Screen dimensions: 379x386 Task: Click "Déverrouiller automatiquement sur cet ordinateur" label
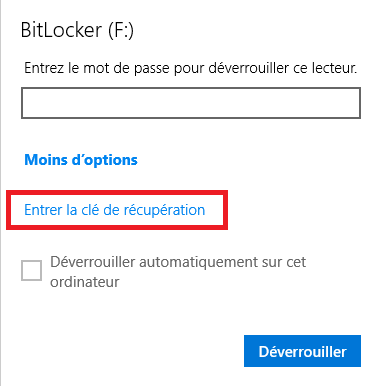tap(178, 272)
